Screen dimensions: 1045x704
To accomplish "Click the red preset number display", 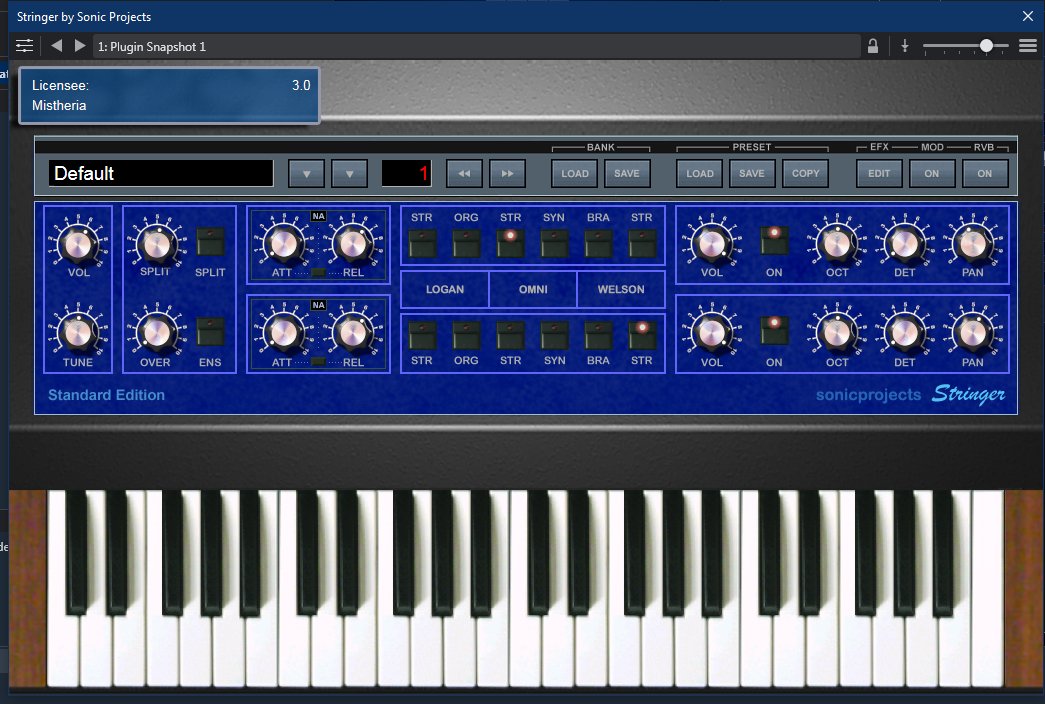I will click(x=407, y=173).
